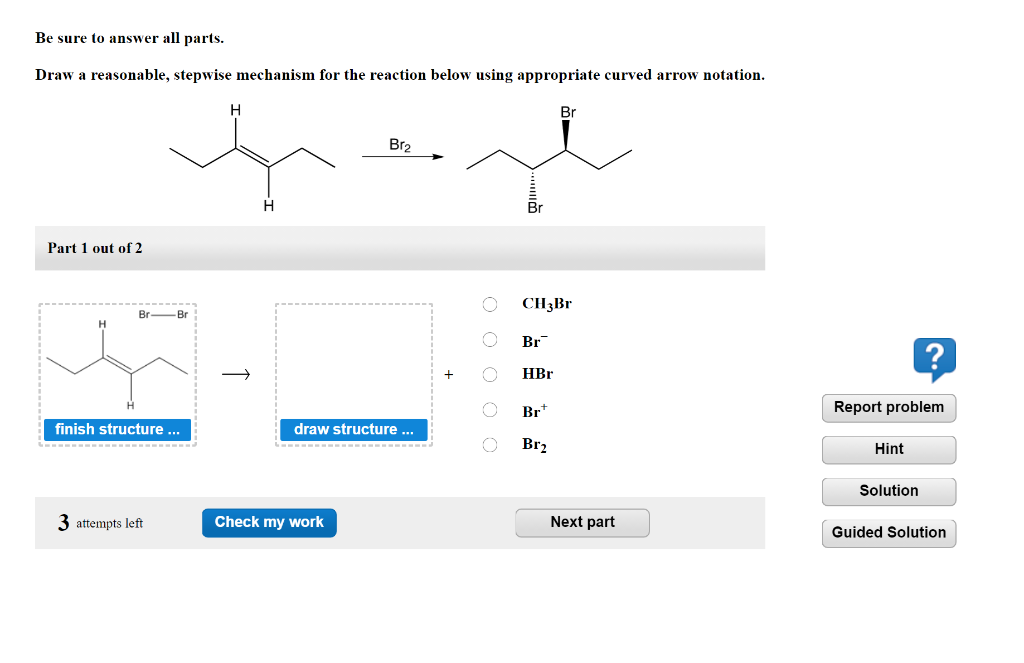Screen dimensions: 1024x663
Task: Choose Br⁻ as the byproduct
Action: [490, 340]
